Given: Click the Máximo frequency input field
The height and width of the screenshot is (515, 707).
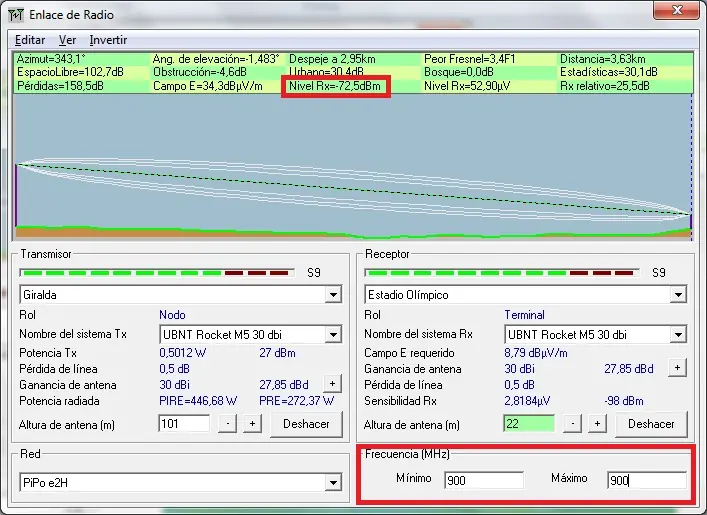Looking at the screenshot, I should 647,480.
